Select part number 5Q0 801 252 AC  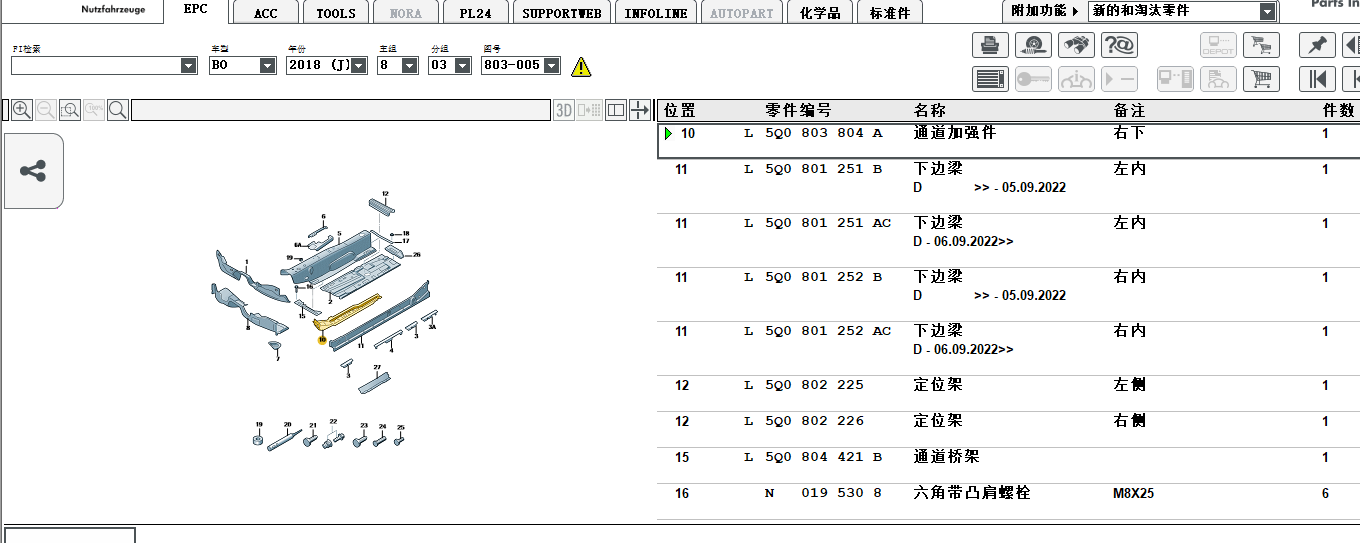point(828,331)
